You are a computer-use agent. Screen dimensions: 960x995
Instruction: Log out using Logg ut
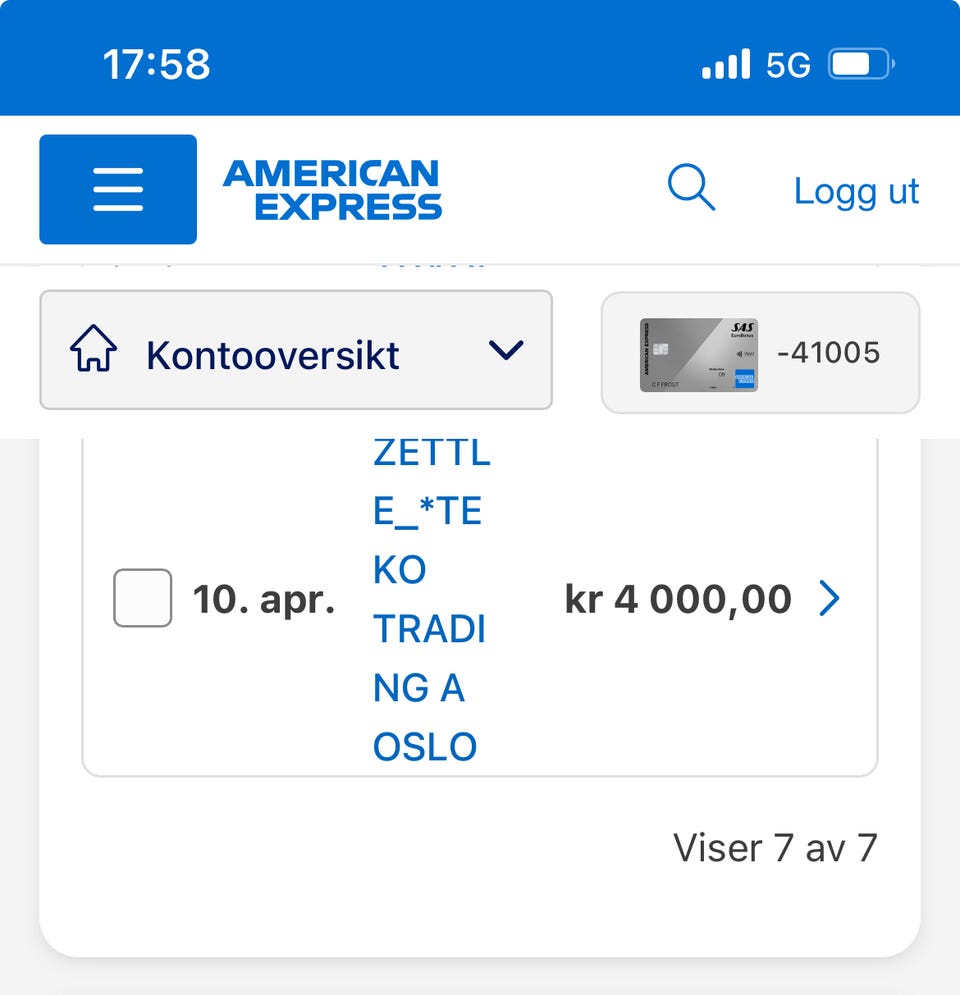tap(856, 190)
